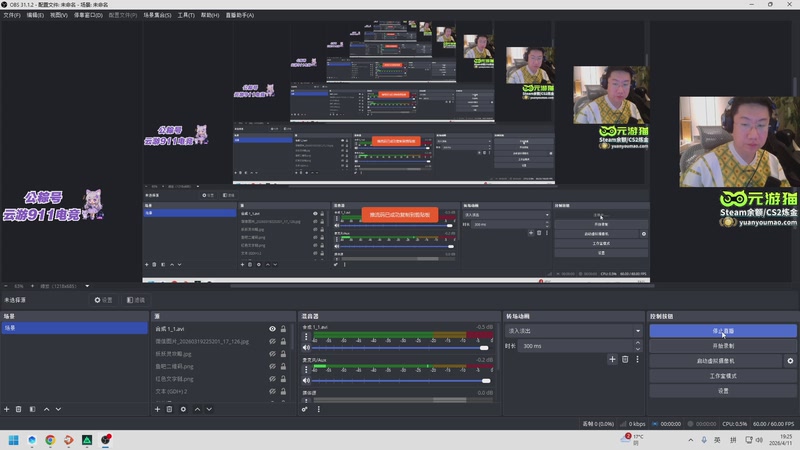The height and width of the screenshot is (450, 800).
Task: Click the microphone tray icon
Action: click(x=704, y=440)
